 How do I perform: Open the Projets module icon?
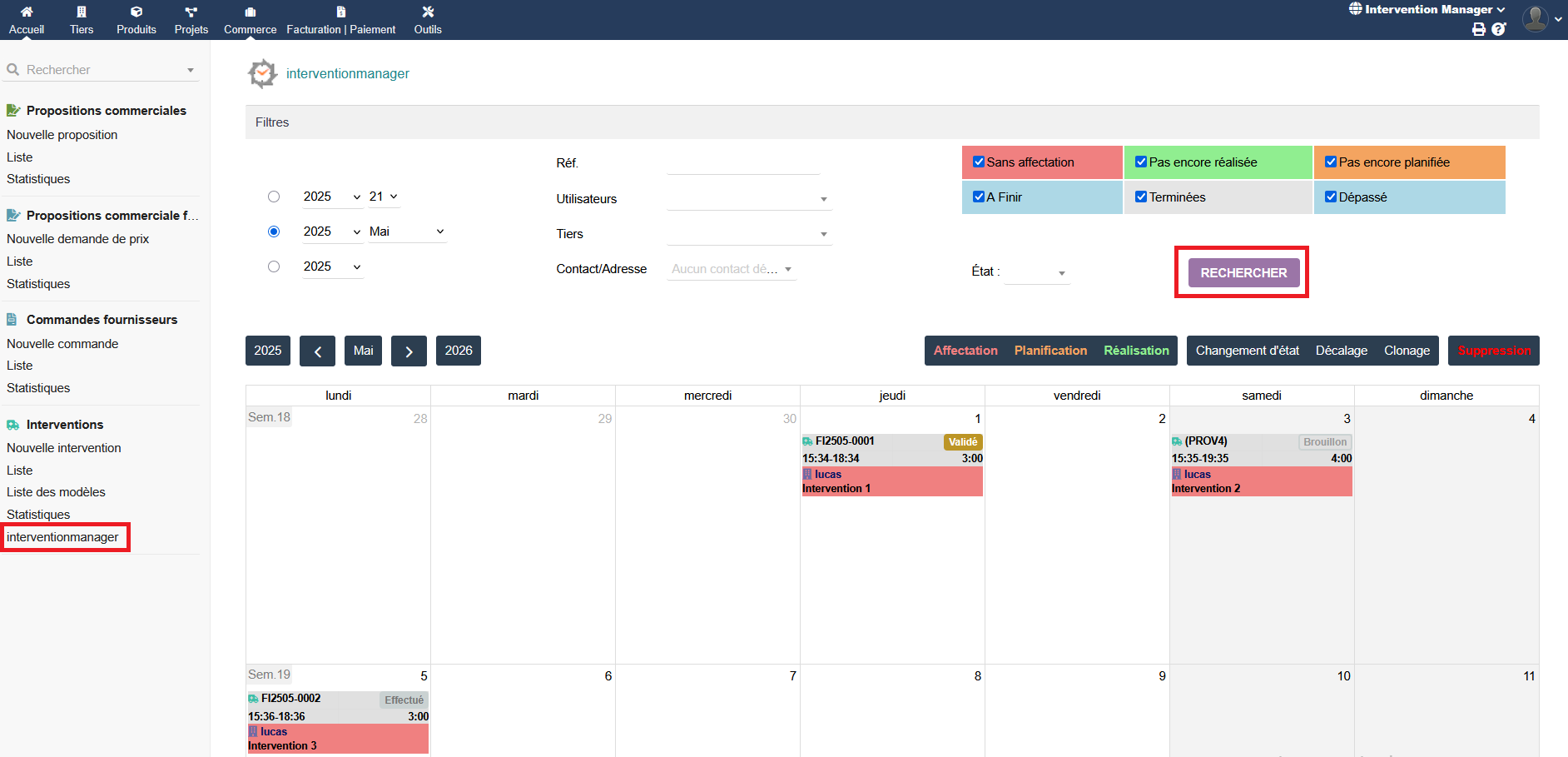tap(191, 12)
